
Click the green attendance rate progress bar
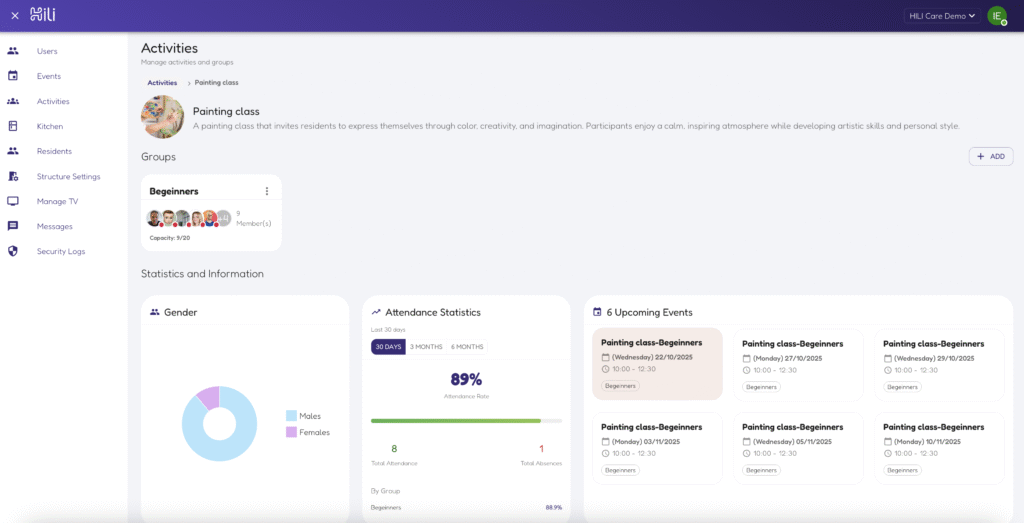click(x=456, y=421)
